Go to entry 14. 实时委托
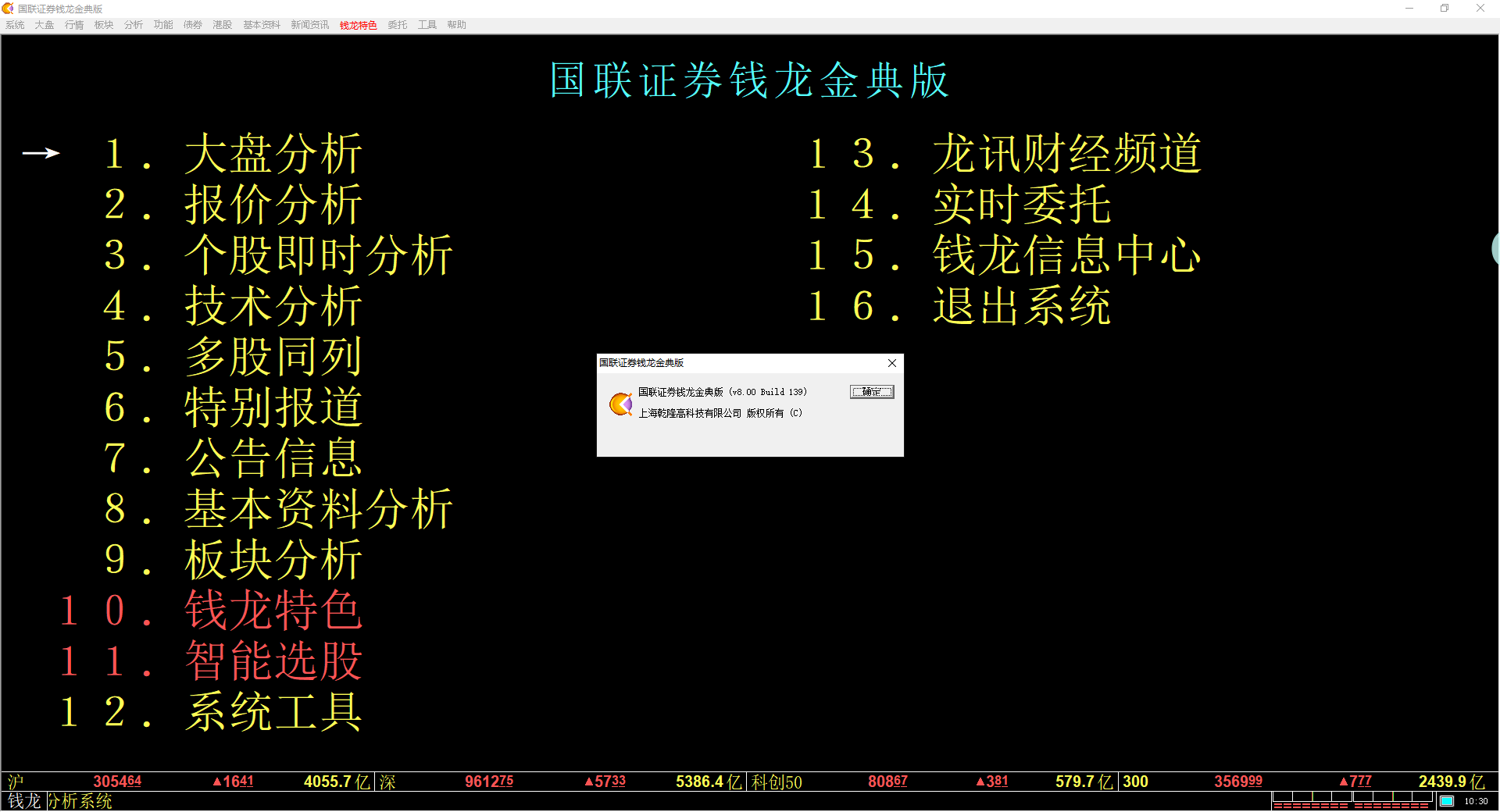1500x812 pixels. pyautogui.click(x=959, y=204)
